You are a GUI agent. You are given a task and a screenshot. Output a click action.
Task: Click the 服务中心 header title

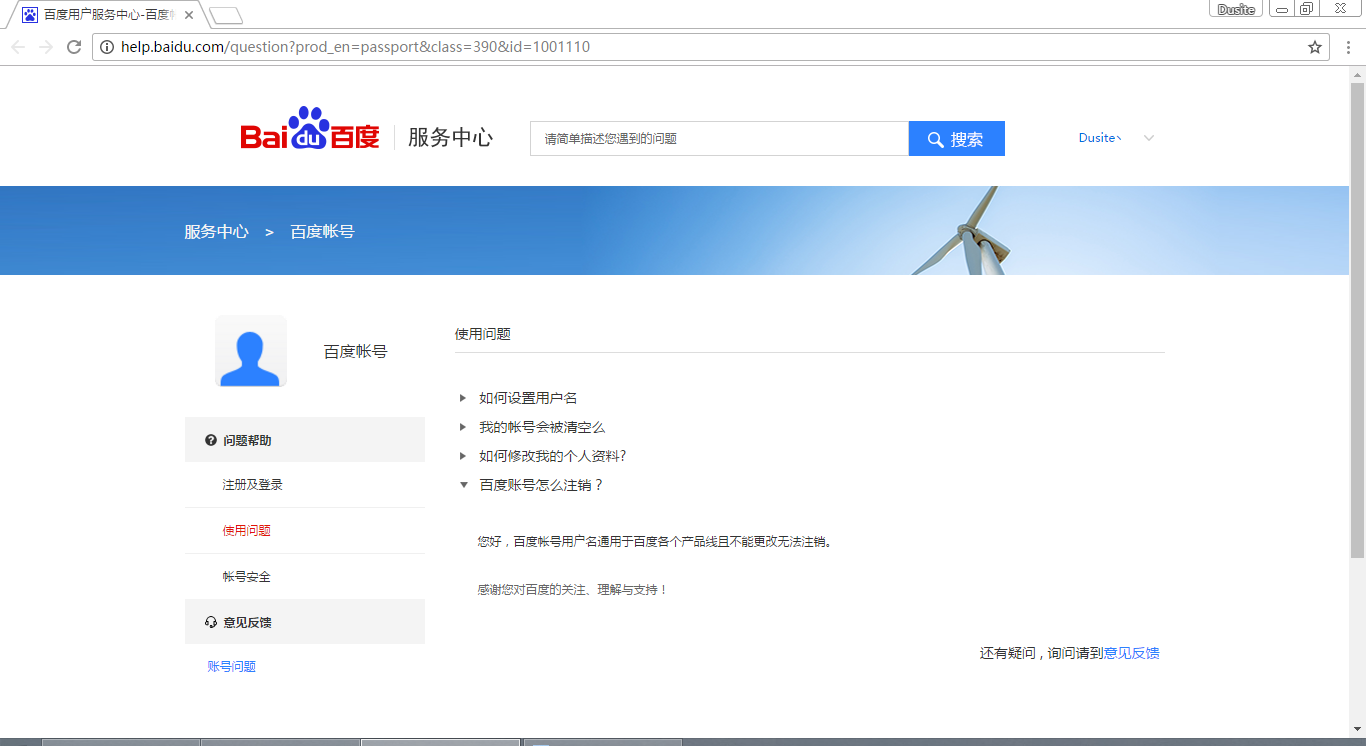point(450,138)
